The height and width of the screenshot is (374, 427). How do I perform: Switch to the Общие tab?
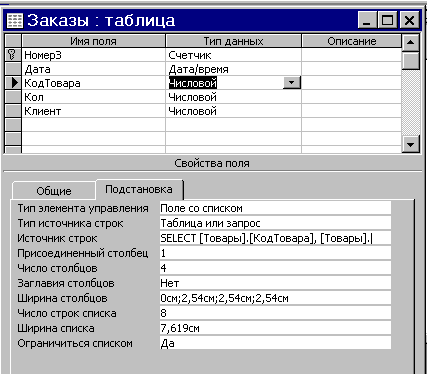(54, 191)
